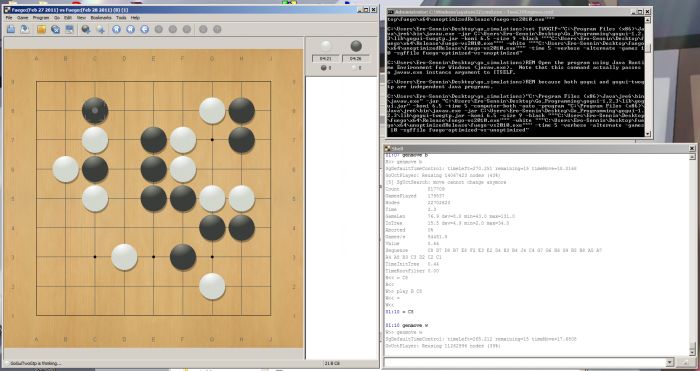Click the white stone at B6
700x371 pixels.
(66, 169)
